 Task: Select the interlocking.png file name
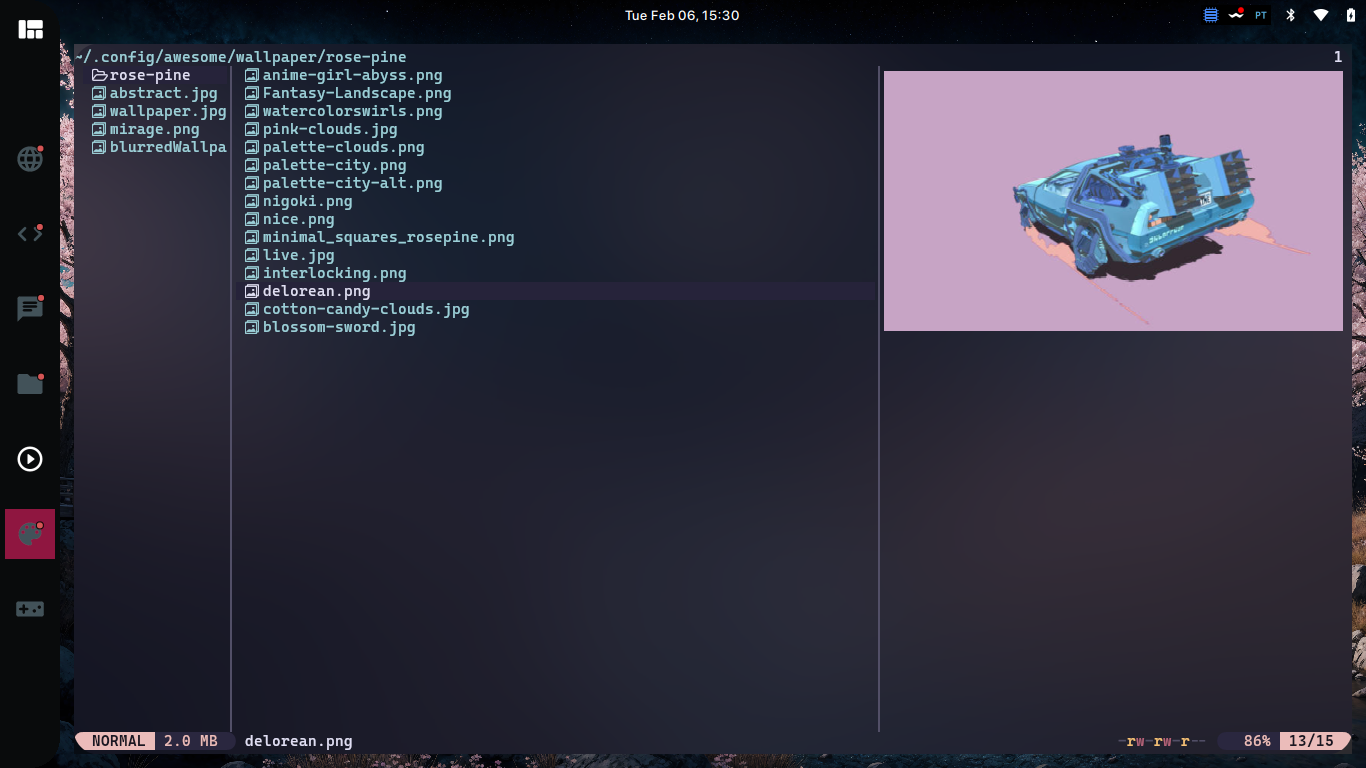[x=334, y=273]
